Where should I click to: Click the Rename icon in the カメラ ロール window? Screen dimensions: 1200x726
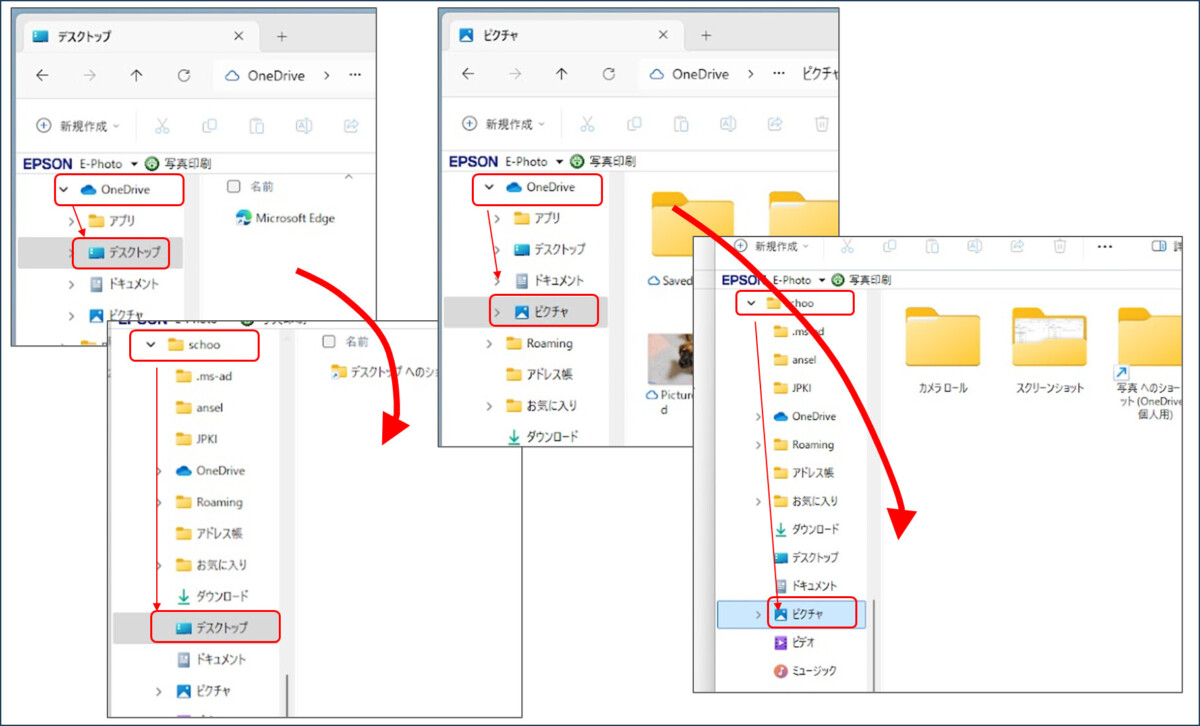pyautogui.click(x=975, y=246)
